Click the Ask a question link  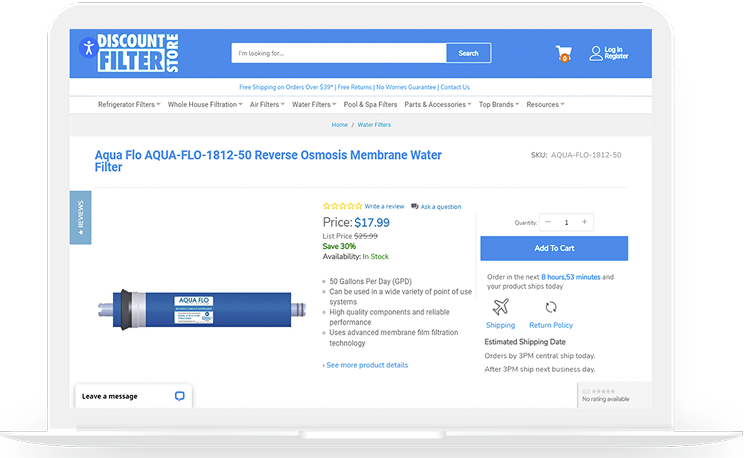[441, 206]
